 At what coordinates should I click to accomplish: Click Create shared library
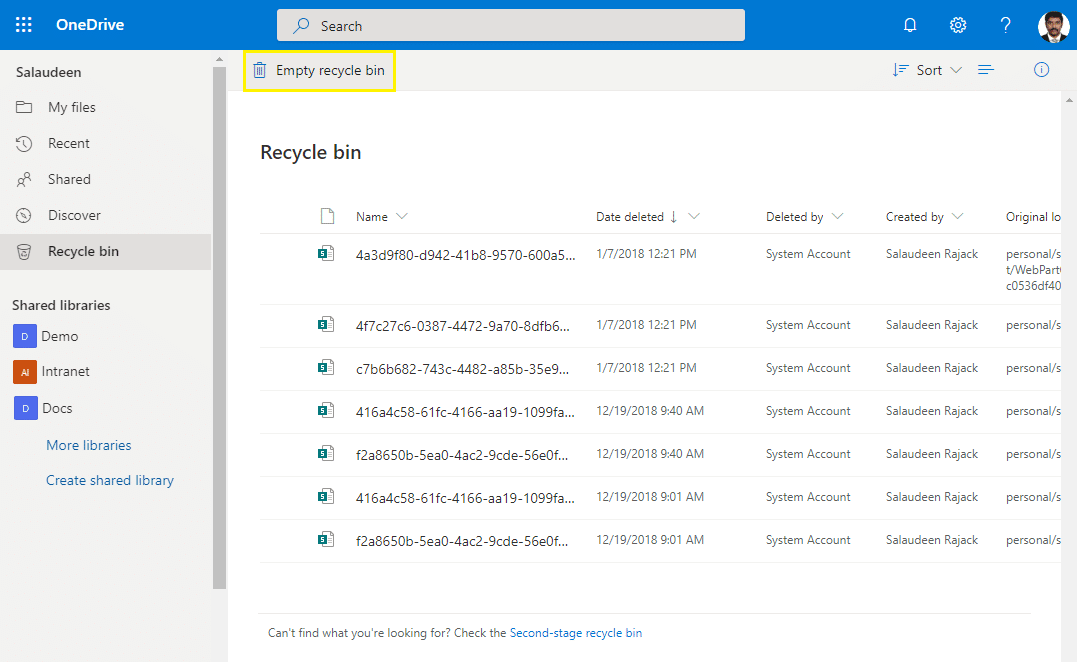pyautogui.click(x=110, y=480)
